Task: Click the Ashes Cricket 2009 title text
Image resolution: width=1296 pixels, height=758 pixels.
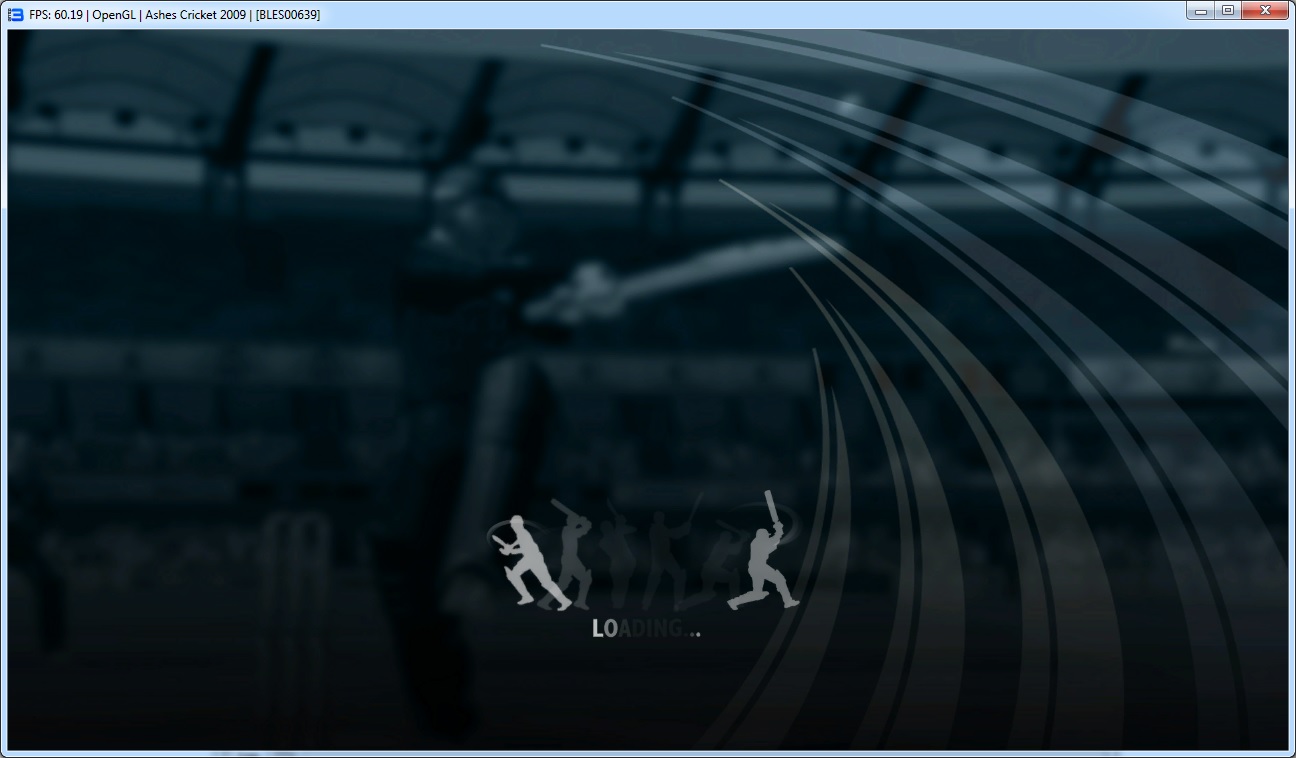Action: tap(195, 14)
